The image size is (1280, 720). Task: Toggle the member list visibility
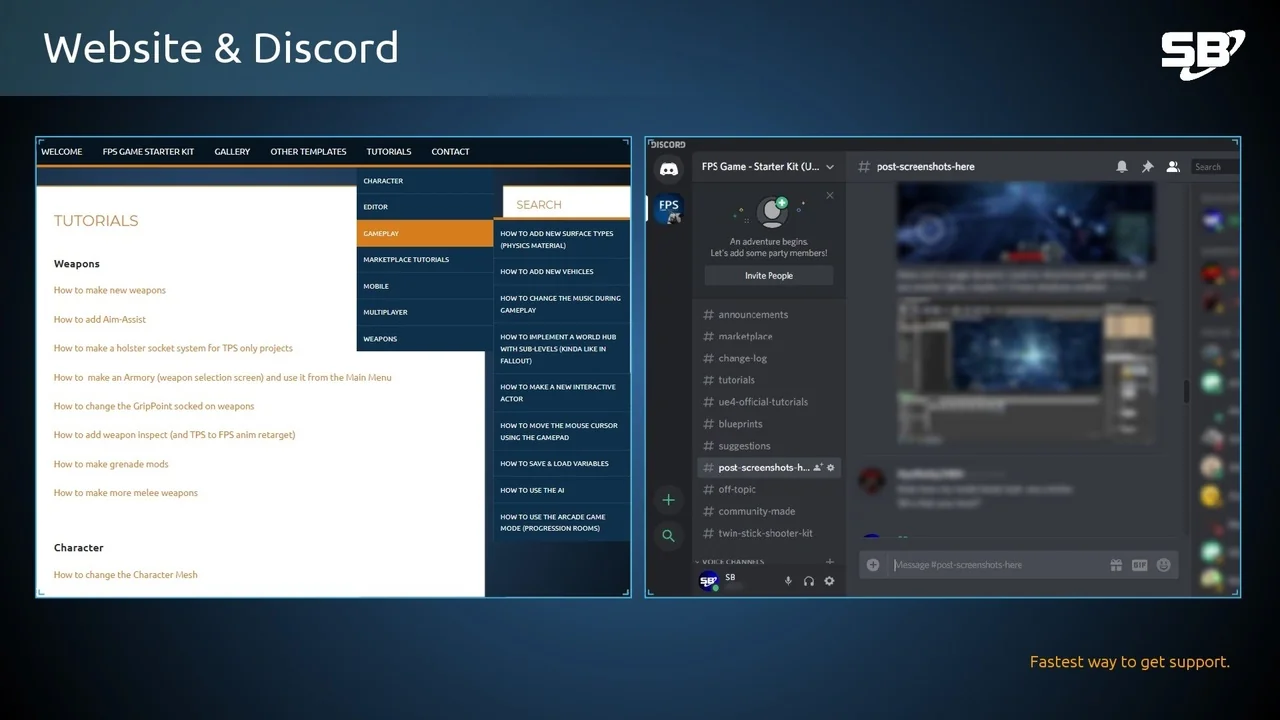(1173, 167)
